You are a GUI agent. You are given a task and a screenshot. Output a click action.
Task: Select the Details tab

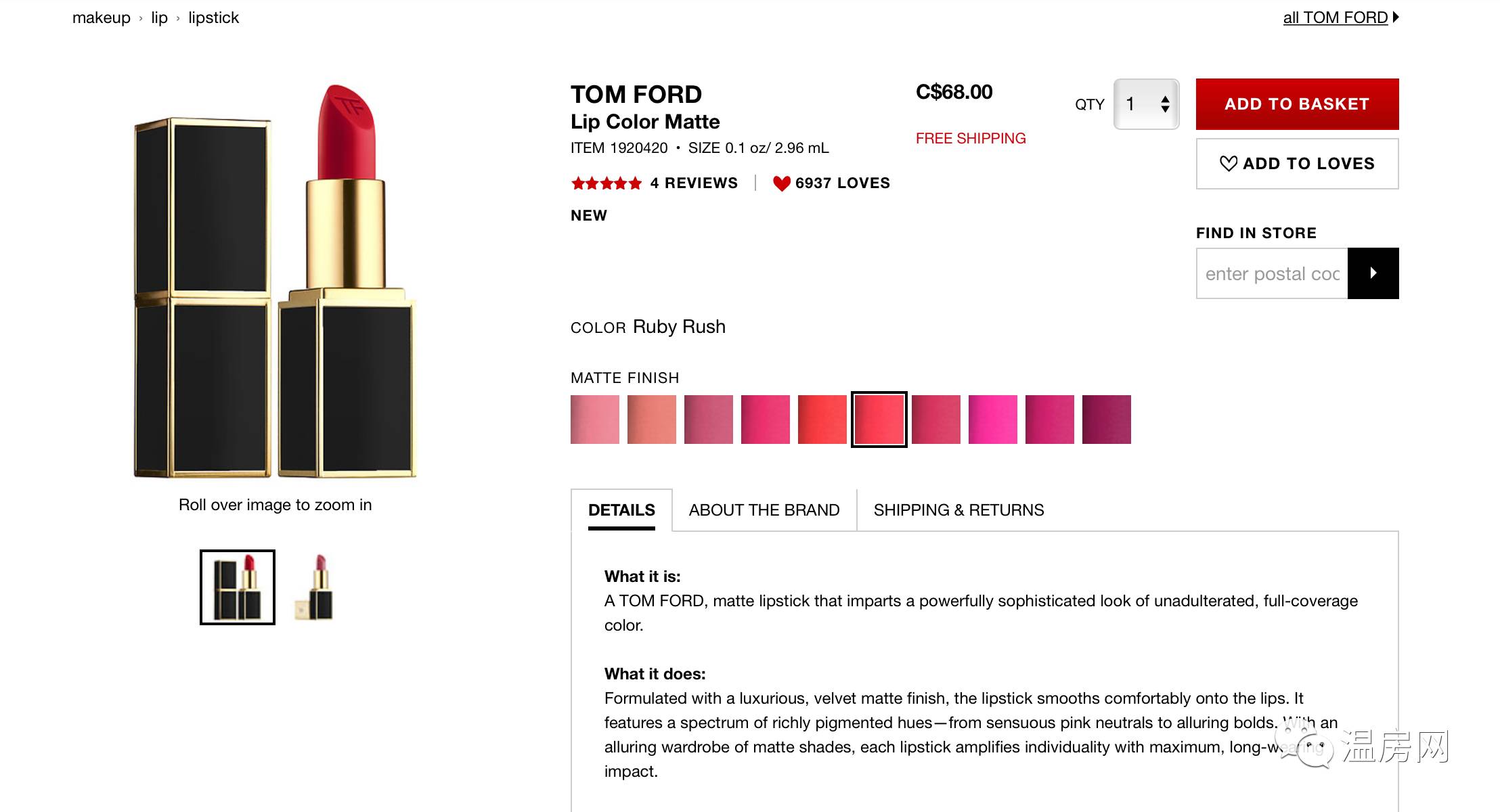[621, 510]
